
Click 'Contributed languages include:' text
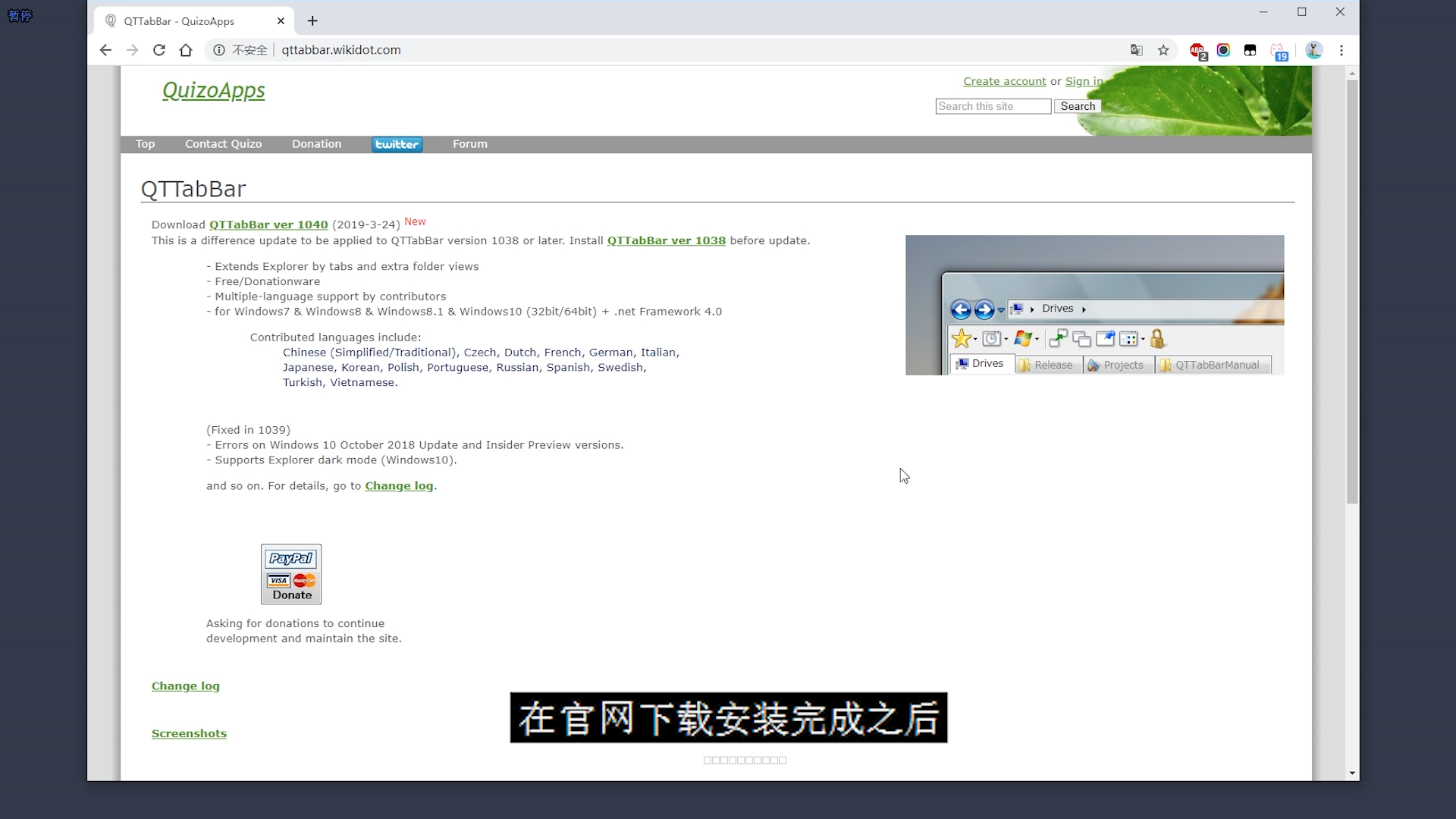pyautogui.click(x=335, y=337)
